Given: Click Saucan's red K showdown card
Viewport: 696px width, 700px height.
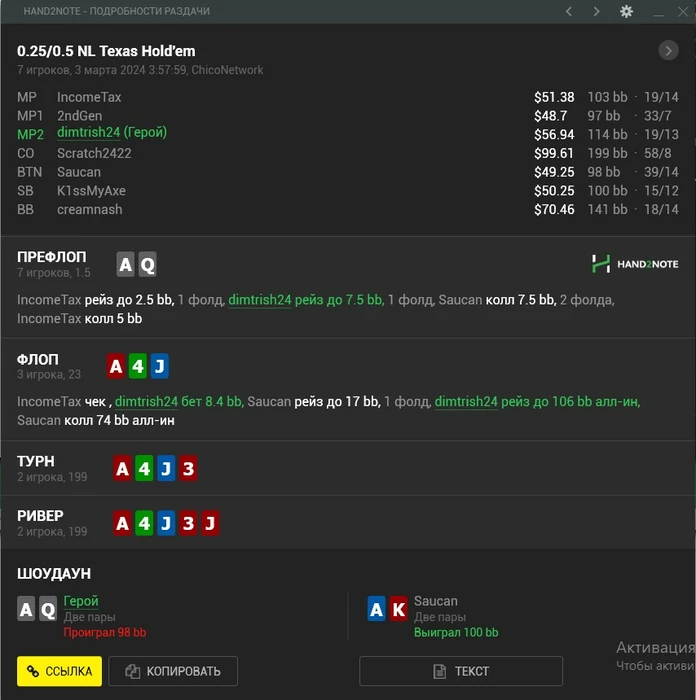Looking at the screenshot, I should tap(399, 609).
